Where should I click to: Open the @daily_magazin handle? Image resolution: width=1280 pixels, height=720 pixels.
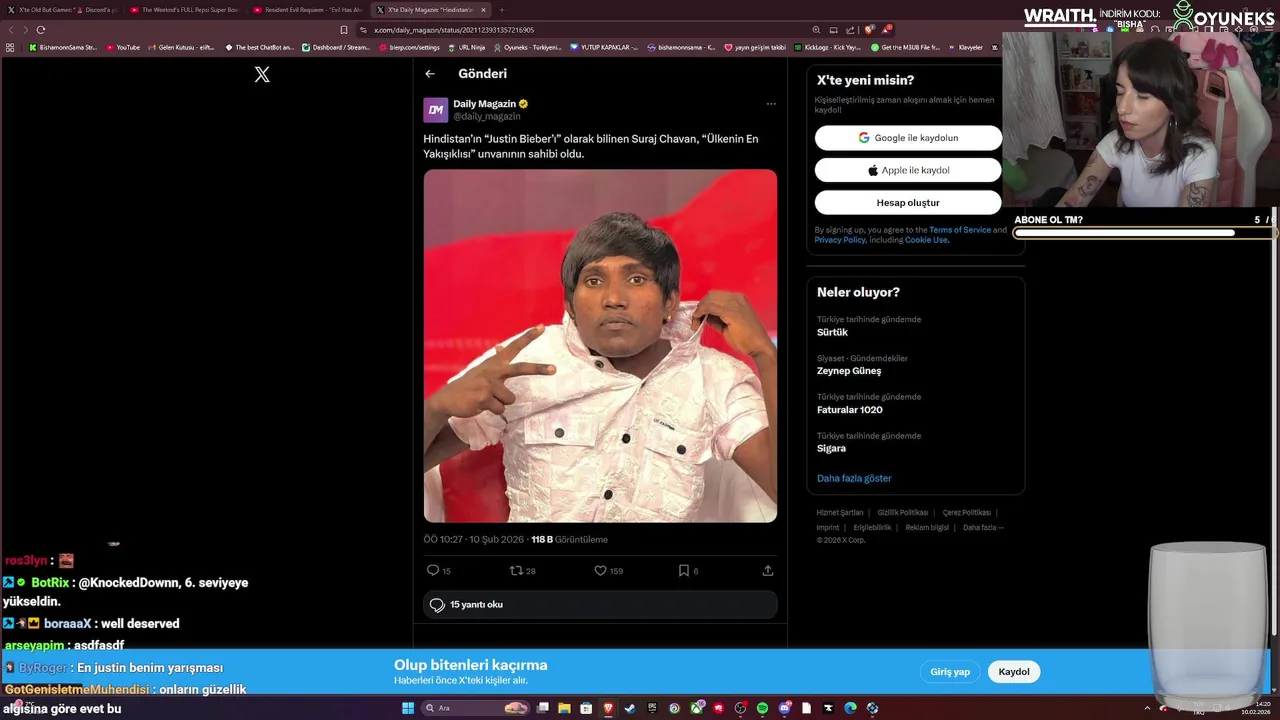[487, 117]
